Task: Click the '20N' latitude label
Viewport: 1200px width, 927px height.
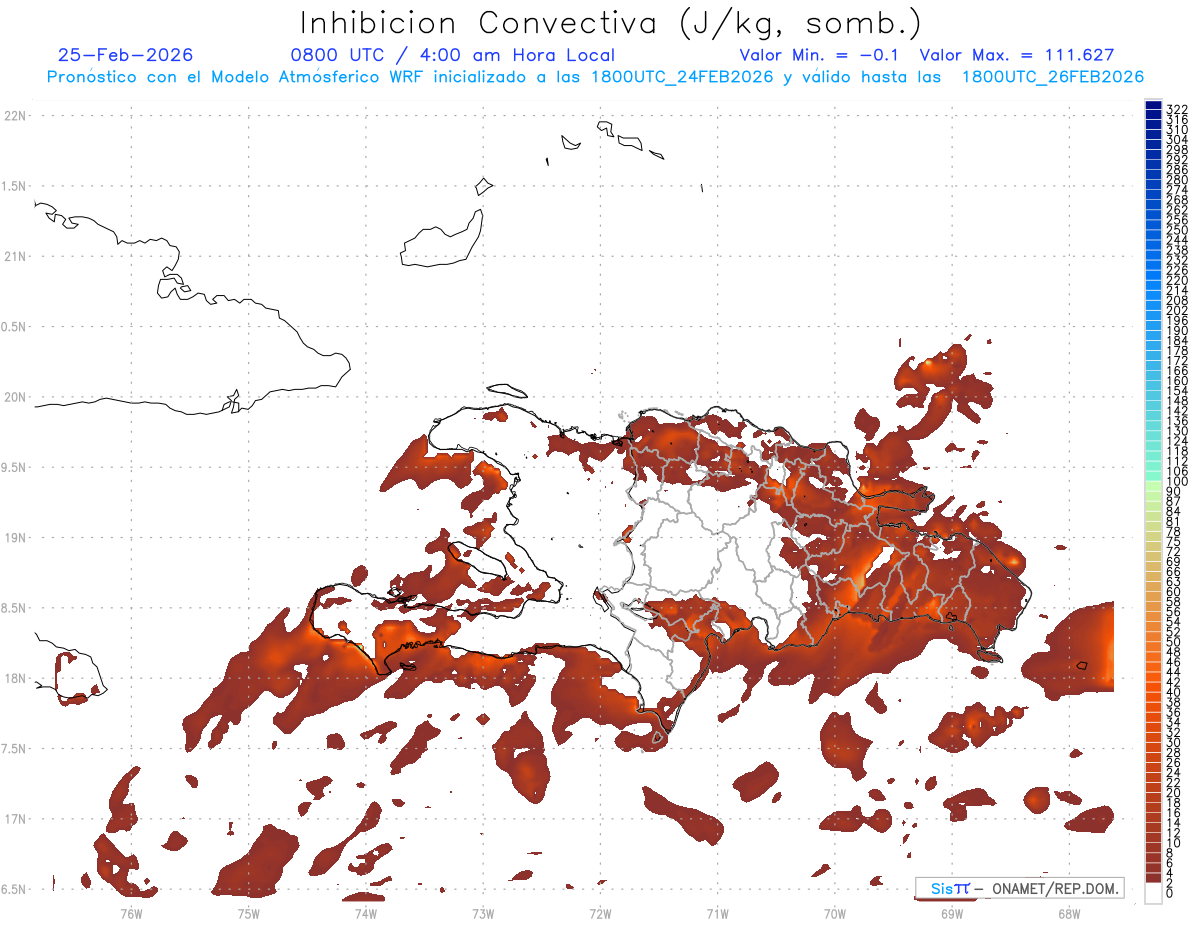Action: (x=15, y=397)
